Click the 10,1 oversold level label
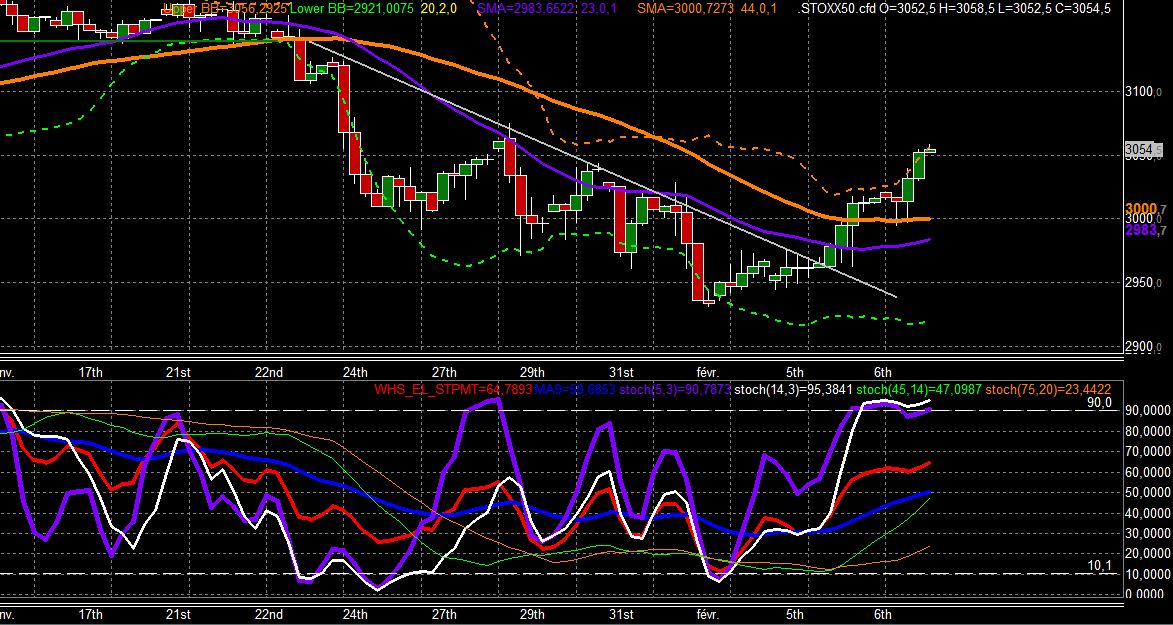Image resolution: width=1173 pixels, height=625 pixels. (1100, 566)
